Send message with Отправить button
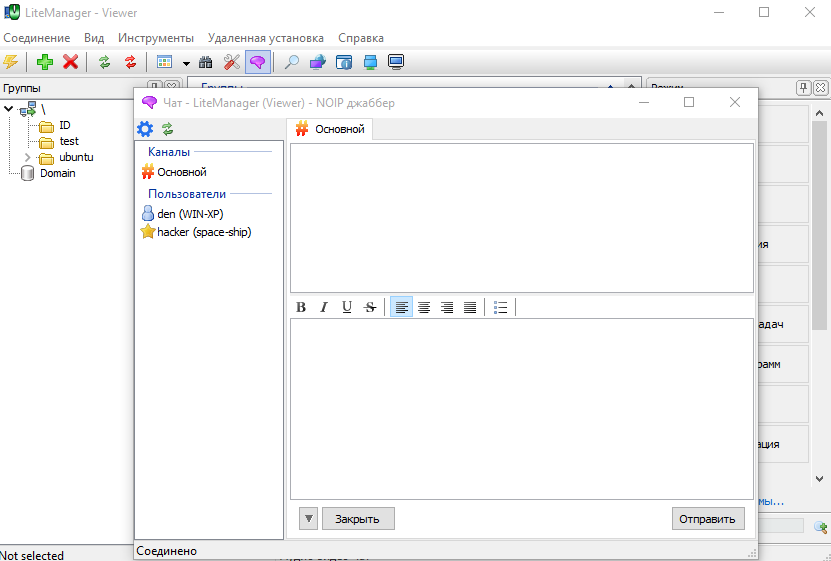Viewport: 831px width, 561px height. pyautogui.click(x=708, y=519)
